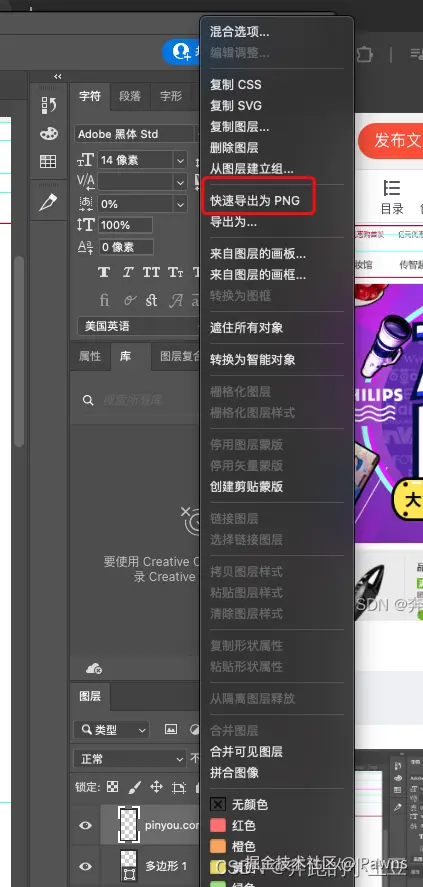
Task: Click the tsume character spacing icon
Action: pyautogui.click(x=85, y=204)
